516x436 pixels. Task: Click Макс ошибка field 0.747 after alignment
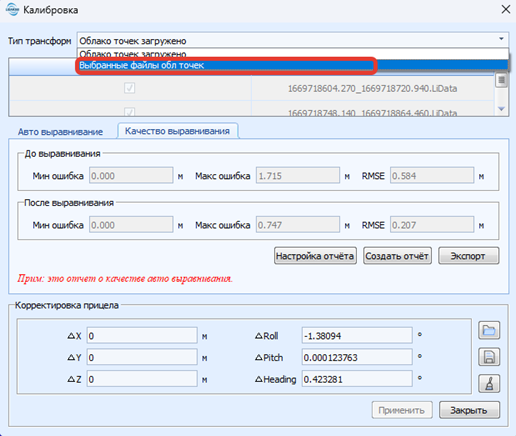298,225
